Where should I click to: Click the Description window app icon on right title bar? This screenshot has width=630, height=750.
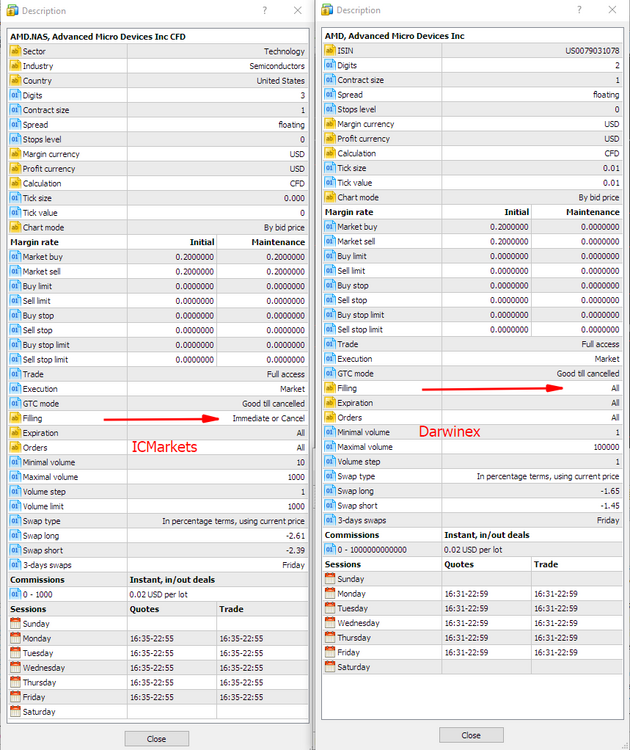[x=327, y=10]
